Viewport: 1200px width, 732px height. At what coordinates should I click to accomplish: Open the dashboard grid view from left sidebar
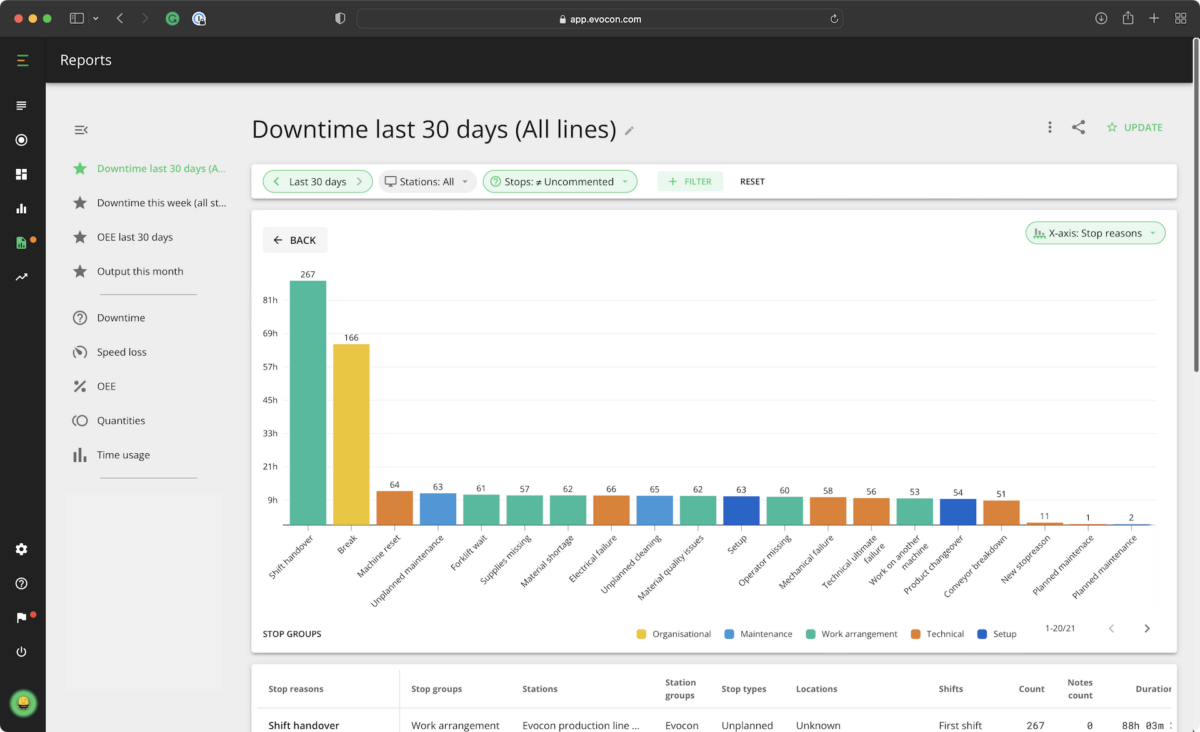22,173
